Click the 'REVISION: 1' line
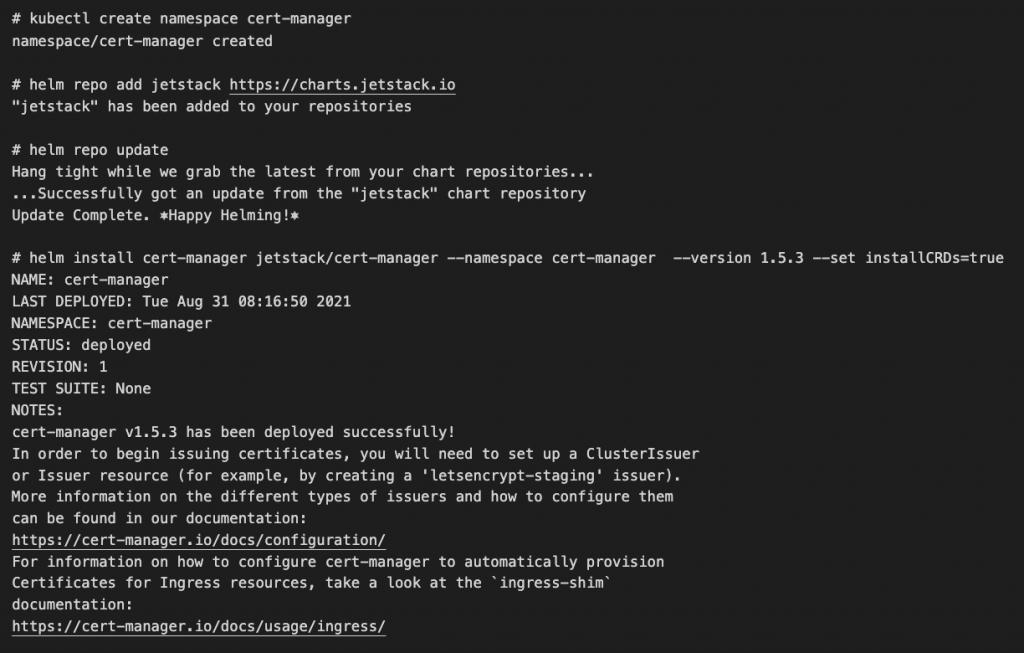The width and height of the screenshot is (1024, 653). click(59, 367)
